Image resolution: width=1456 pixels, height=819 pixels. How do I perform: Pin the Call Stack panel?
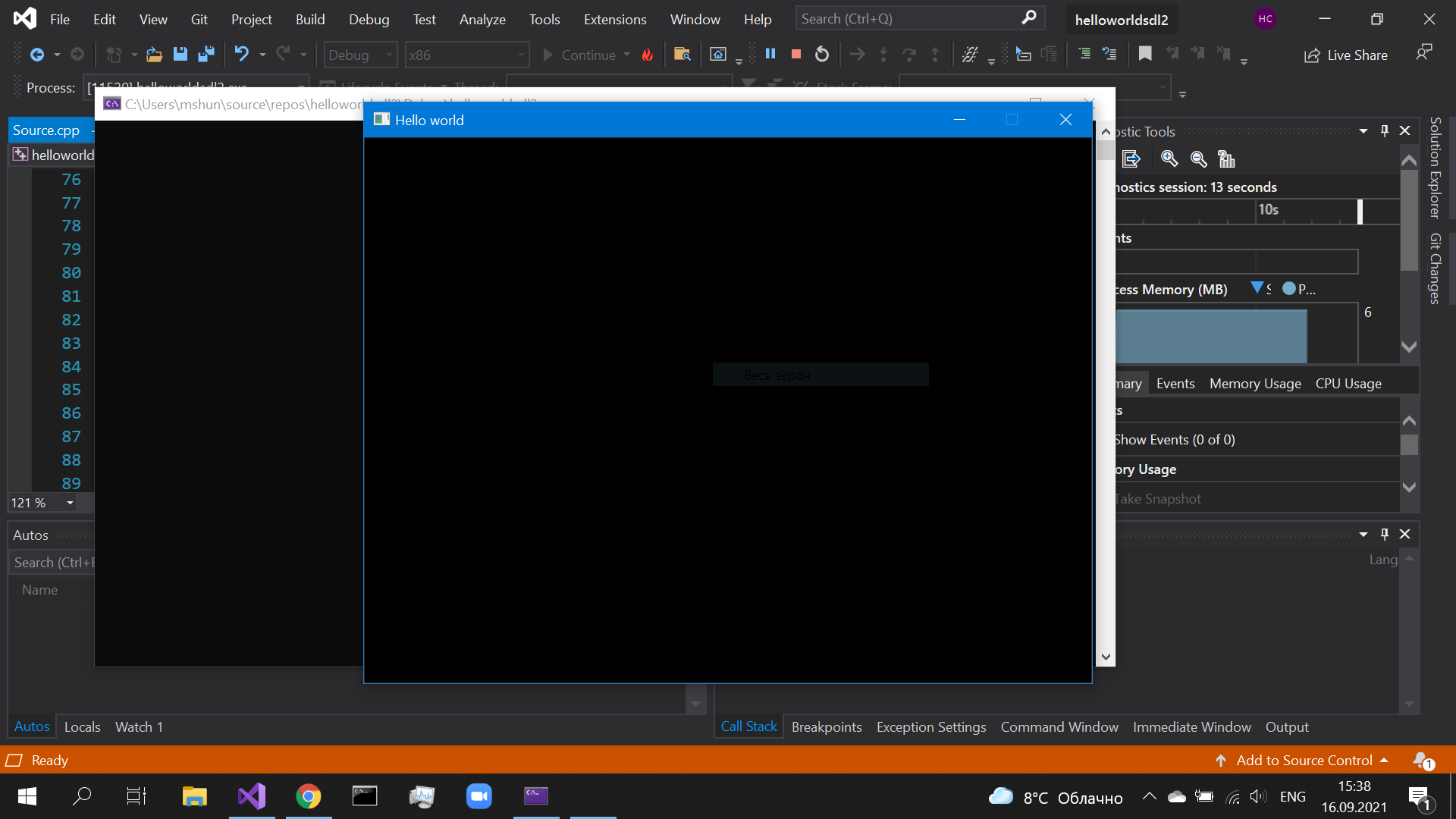[x=1385, y=535]
